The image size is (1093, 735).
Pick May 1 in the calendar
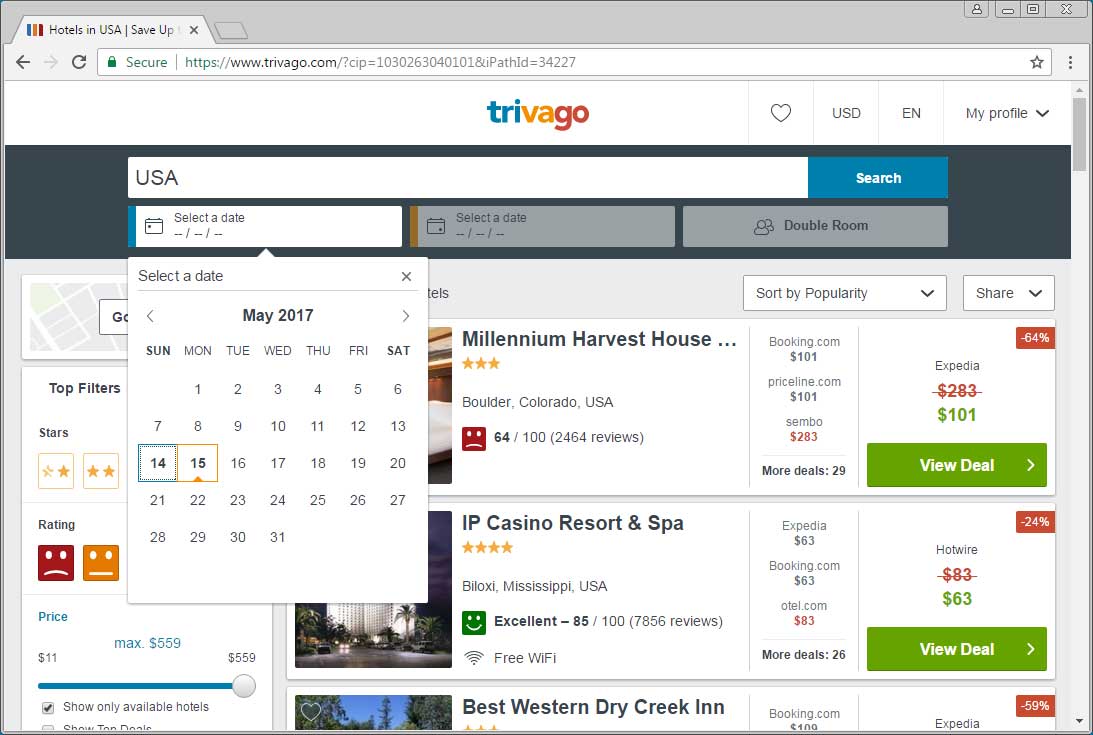click(x=198, y=389)
